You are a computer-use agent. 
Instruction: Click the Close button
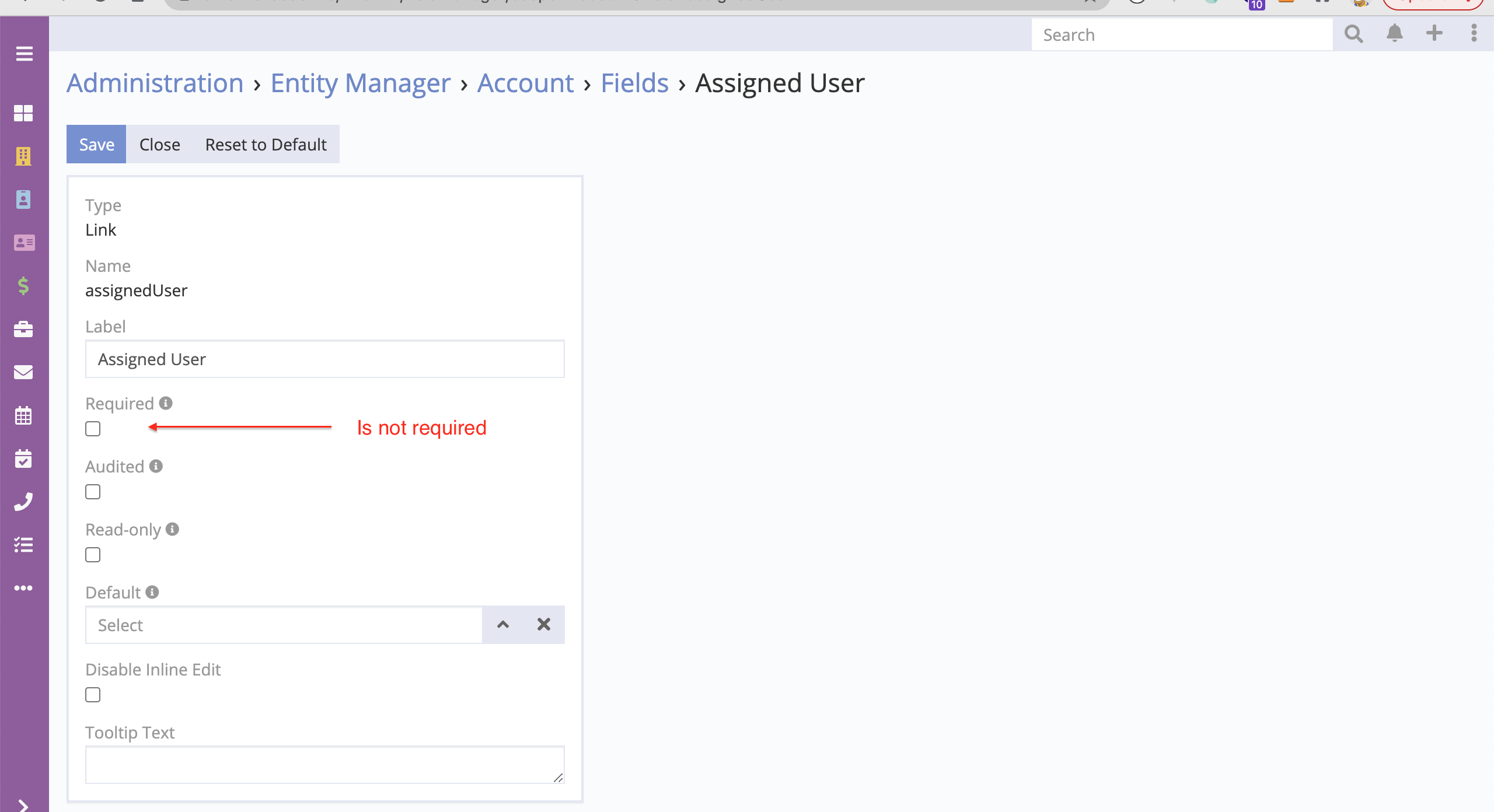(x=159, y=144)
